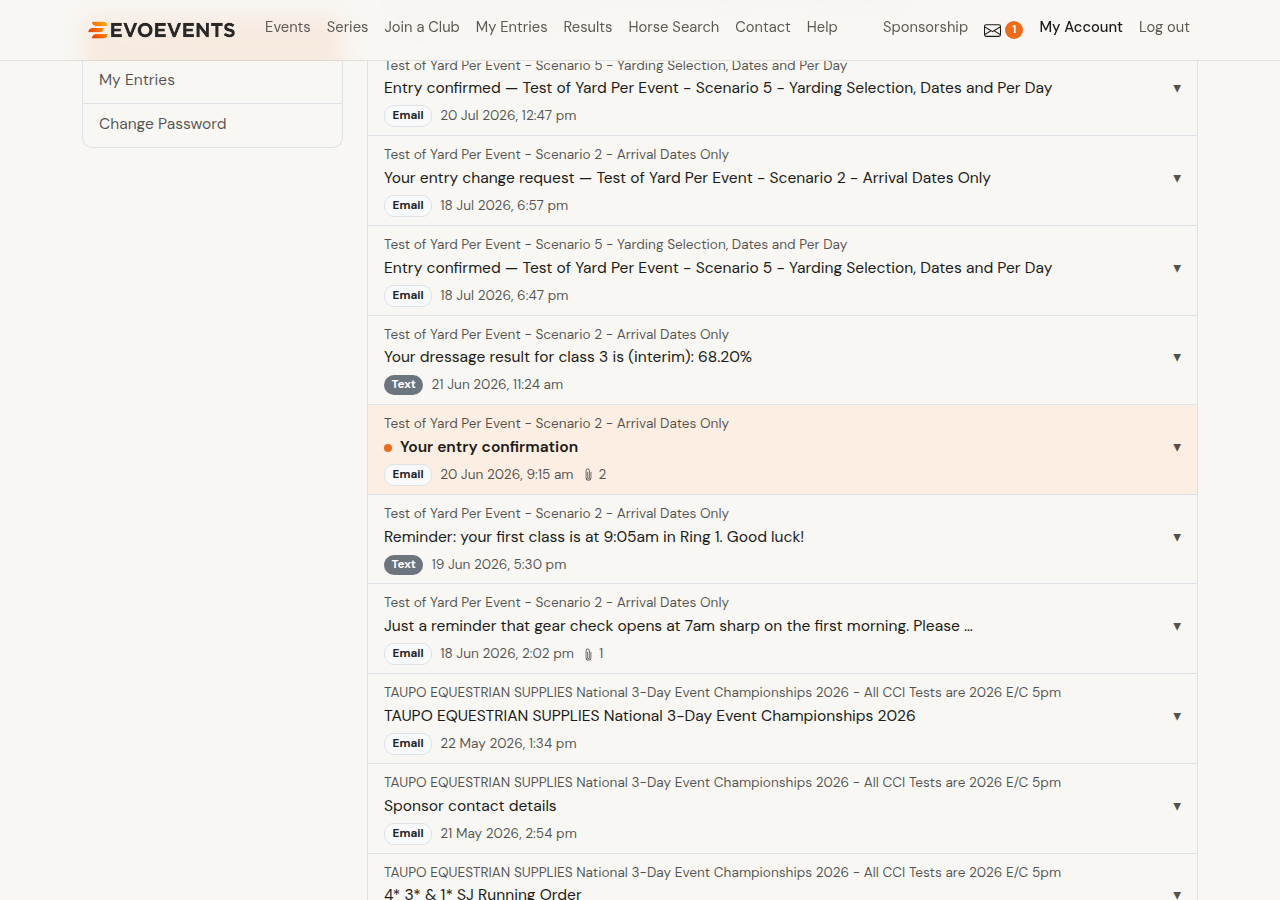Expand 20 Jul Entry confirmed Scenario 5 message
Screen dimensions: 1280x900
click(x=1177, y=88)
